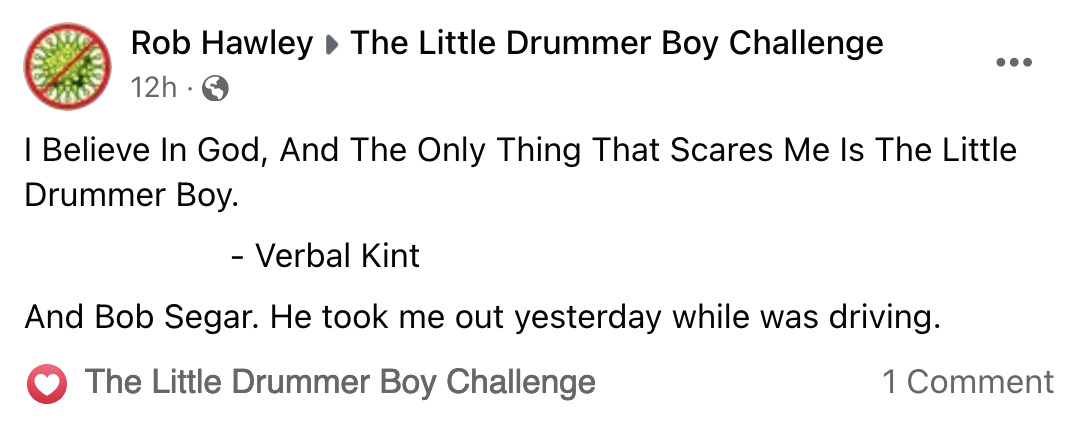Open the three-dot post options menu
Screen dimensions: 1078x424
(x=1014, y=63)
